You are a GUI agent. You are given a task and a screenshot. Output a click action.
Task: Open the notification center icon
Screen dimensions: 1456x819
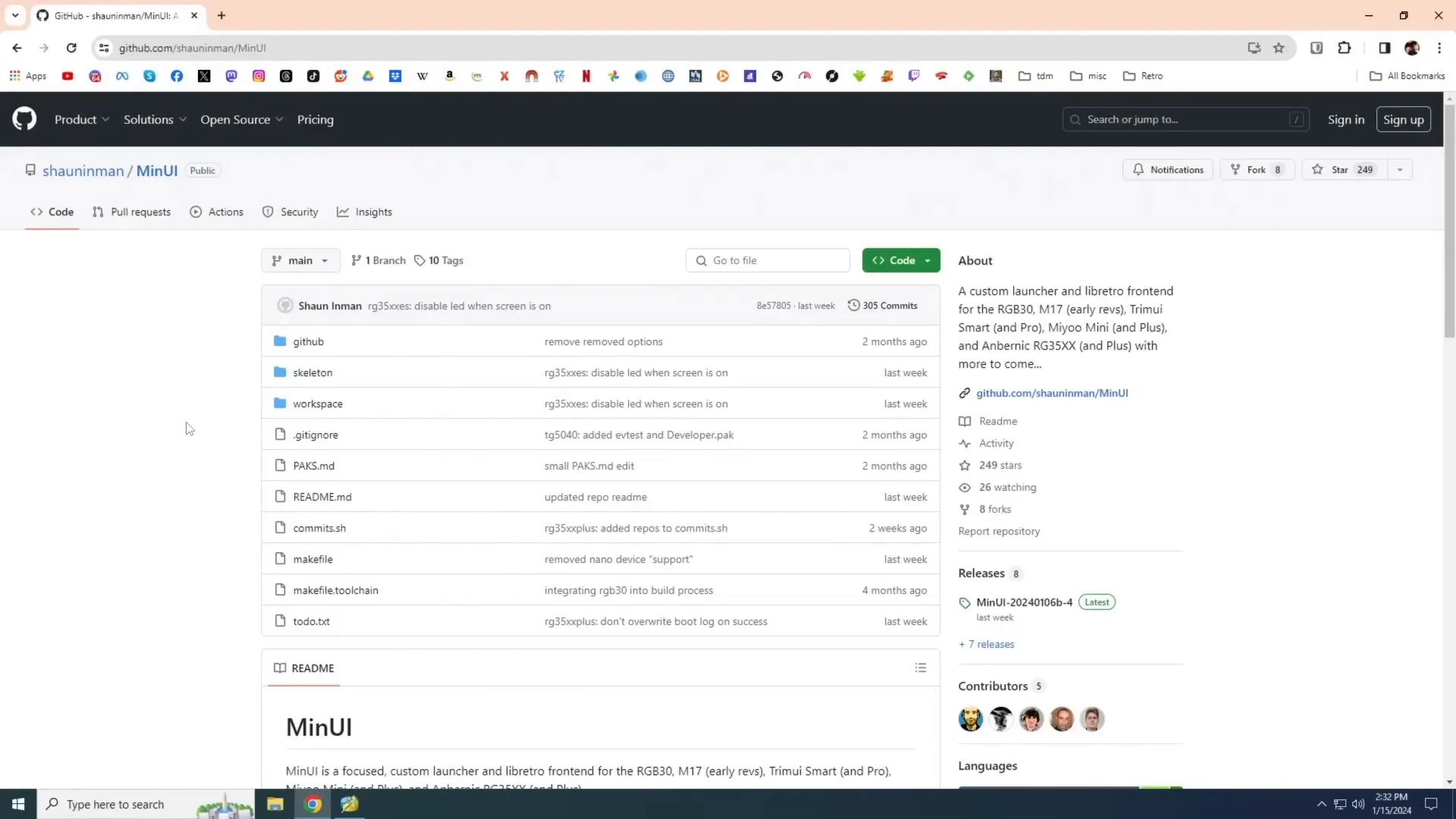coord(1431,804)
